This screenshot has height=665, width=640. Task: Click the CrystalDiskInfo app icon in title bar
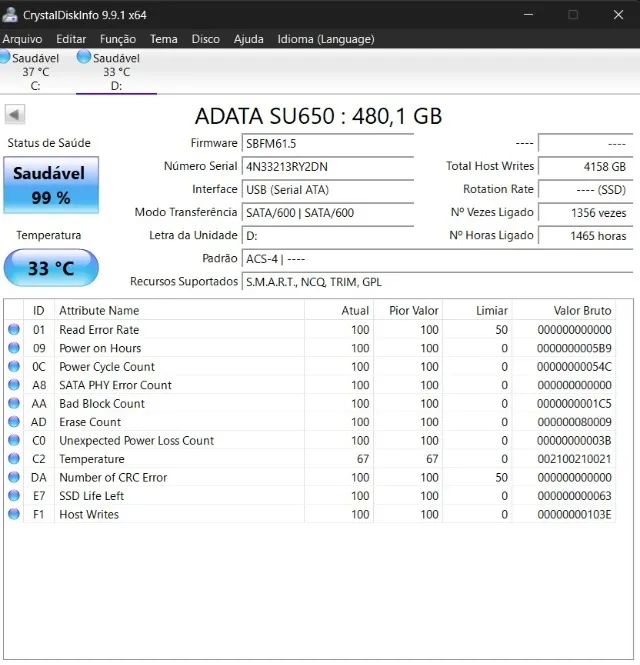coord(10,15)
